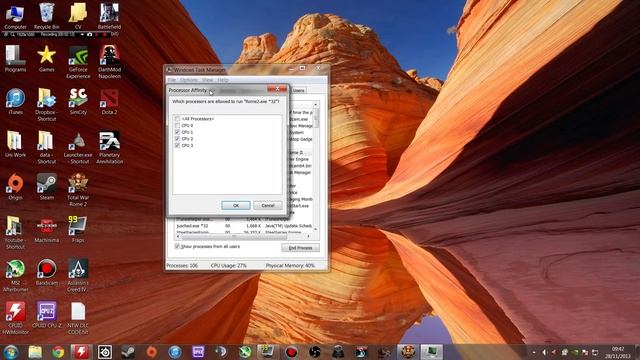Viewport: 640px width, 360px height.
Task: Select the DarthMod Napoleon shortcut
Action: [x=109, y=61]
